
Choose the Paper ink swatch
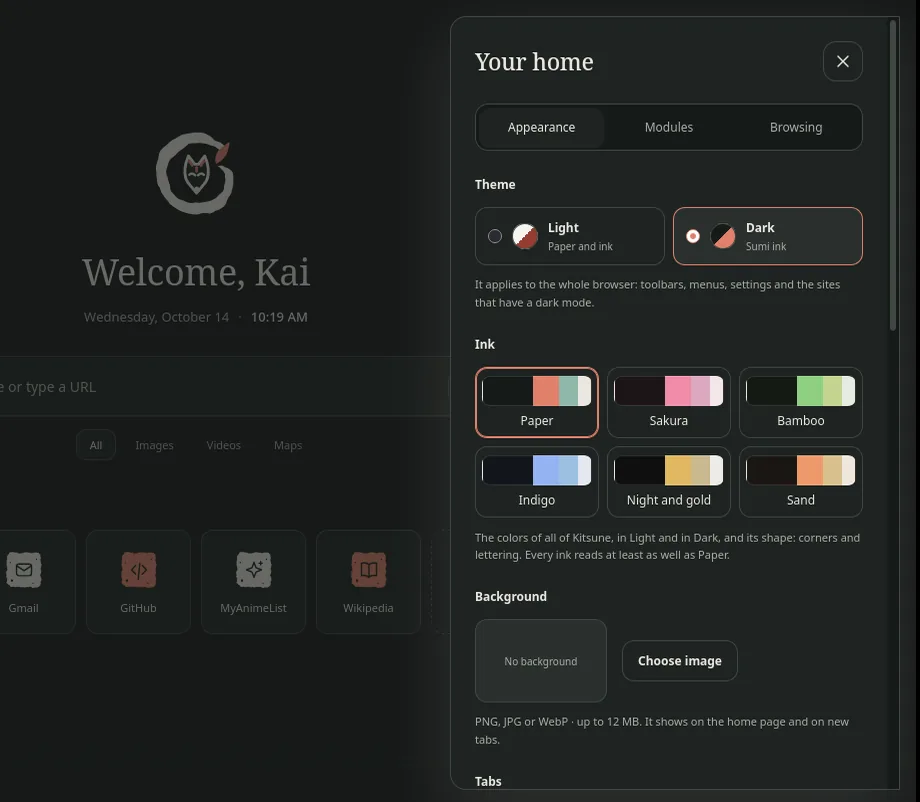click(x=536, y=402)
